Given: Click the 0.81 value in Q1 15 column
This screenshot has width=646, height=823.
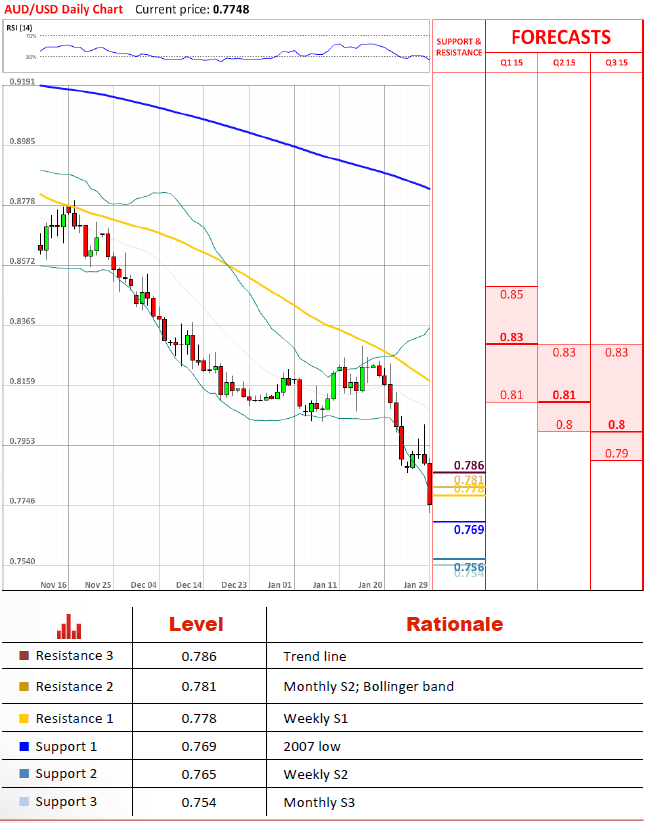Looking at the screenshot, I should point(511,395).
